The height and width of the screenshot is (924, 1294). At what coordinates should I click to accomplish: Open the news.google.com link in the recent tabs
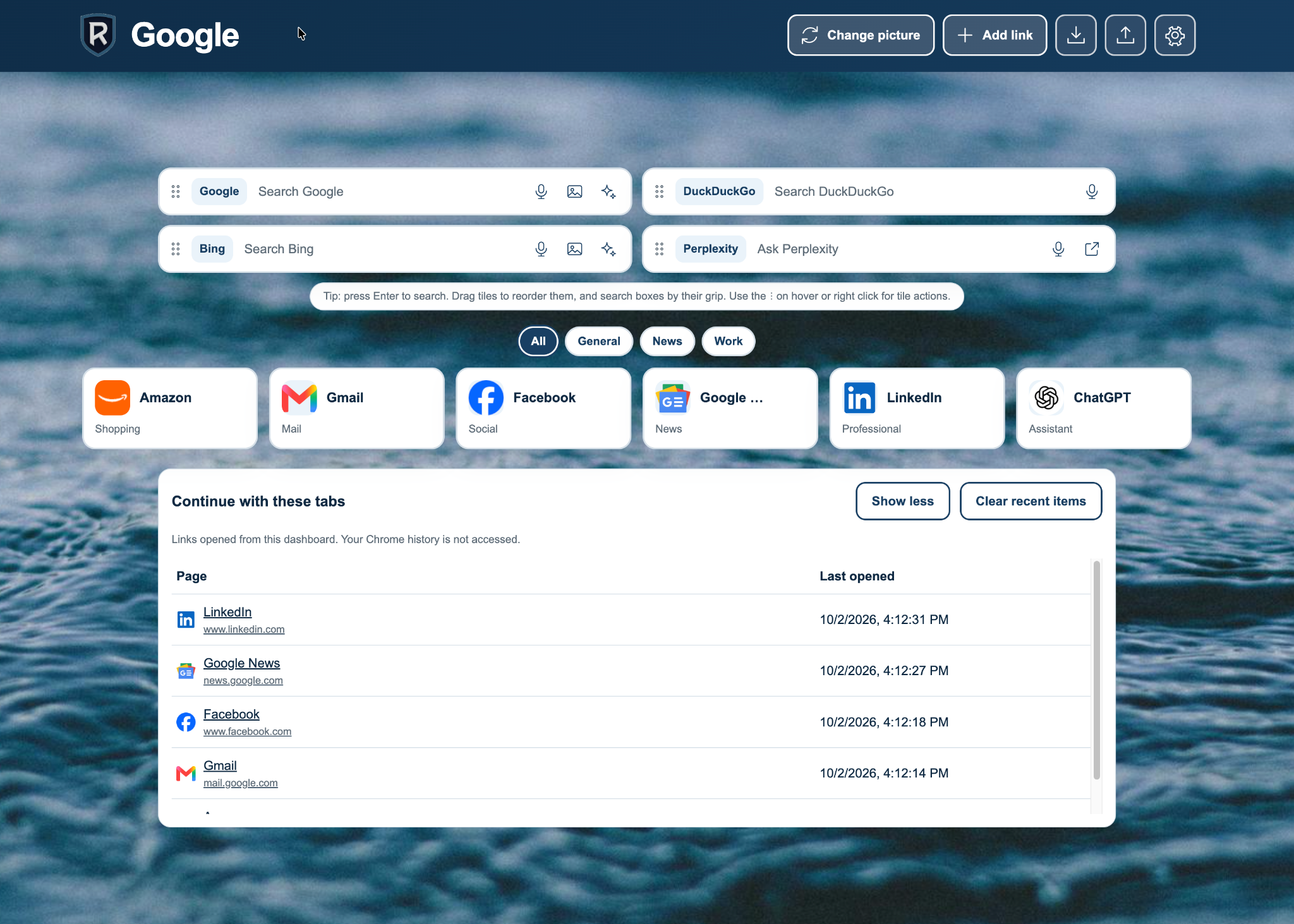pyautogui.click(x=243, y=681)
